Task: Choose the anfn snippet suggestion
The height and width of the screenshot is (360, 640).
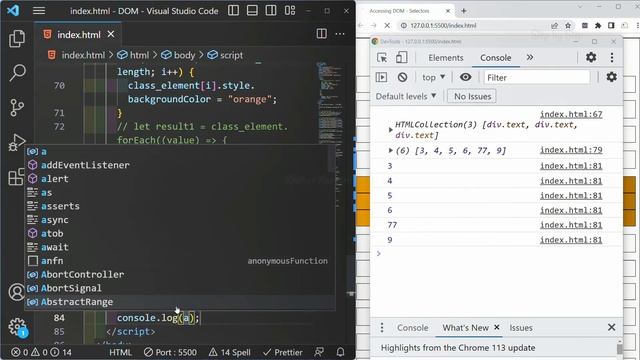Action: [180, 261]
